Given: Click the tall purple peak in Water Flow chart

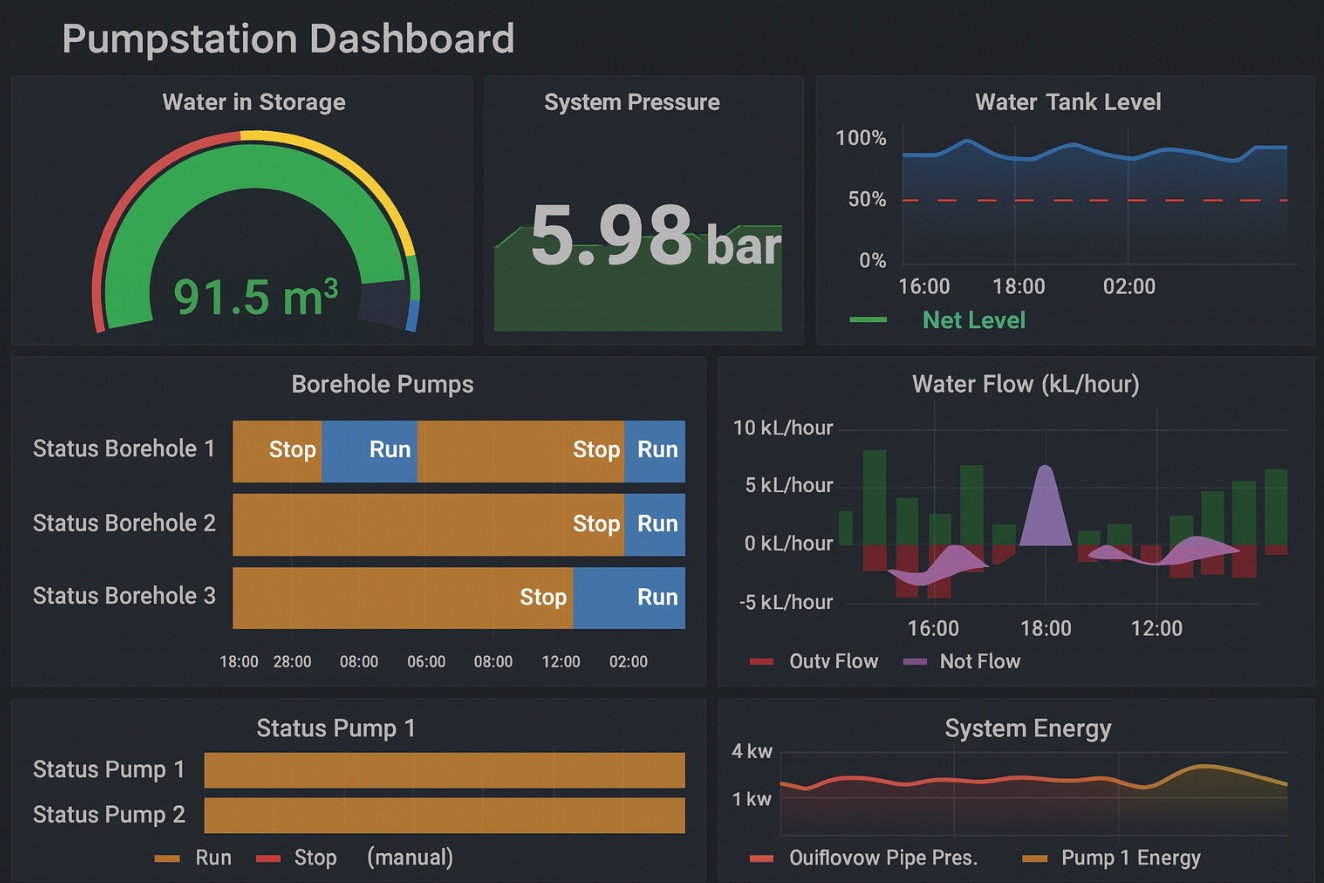Looking at the screenshot, I should click(1045, 505).
